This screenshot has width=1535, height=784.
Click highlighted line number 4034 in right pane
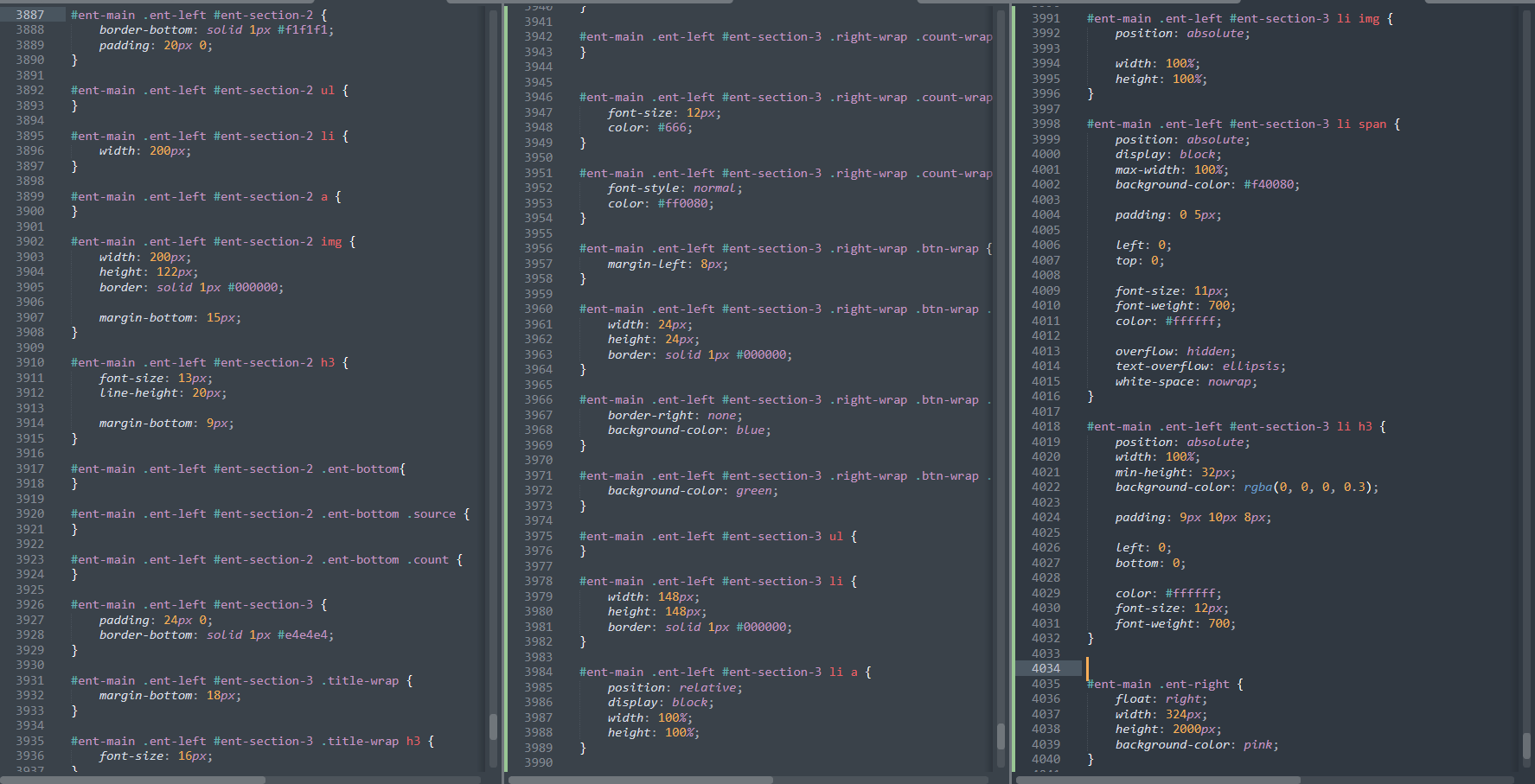1046,669
